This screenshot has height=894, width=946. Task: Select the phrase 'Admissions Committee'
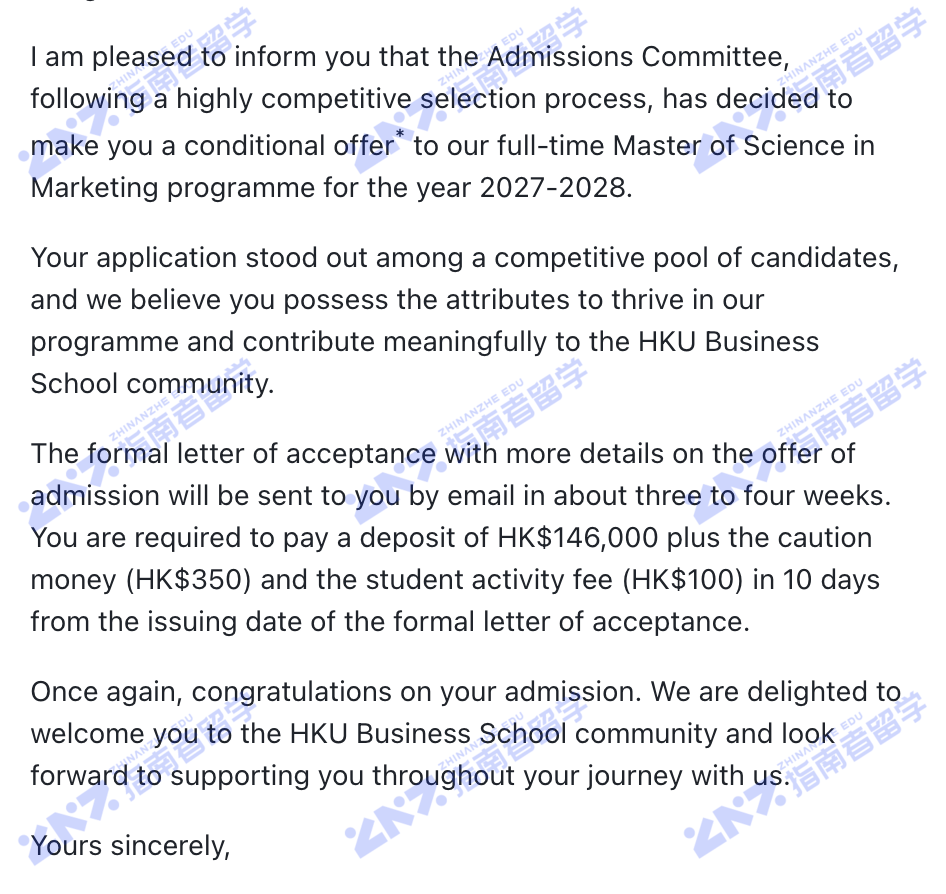pos(635,57)
